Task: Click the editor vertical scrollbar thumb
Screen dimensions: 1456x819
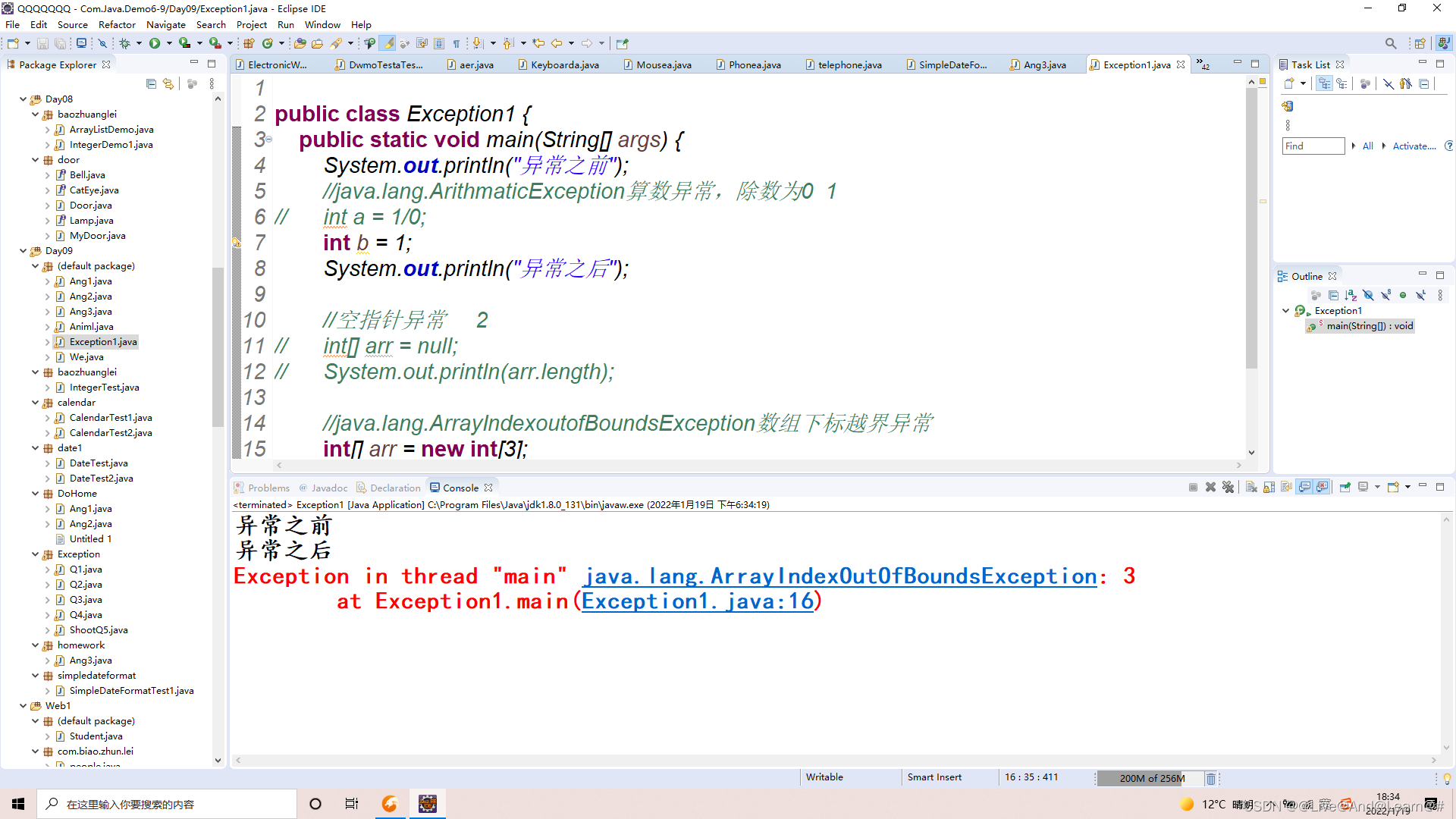Action: (1251, 227)
